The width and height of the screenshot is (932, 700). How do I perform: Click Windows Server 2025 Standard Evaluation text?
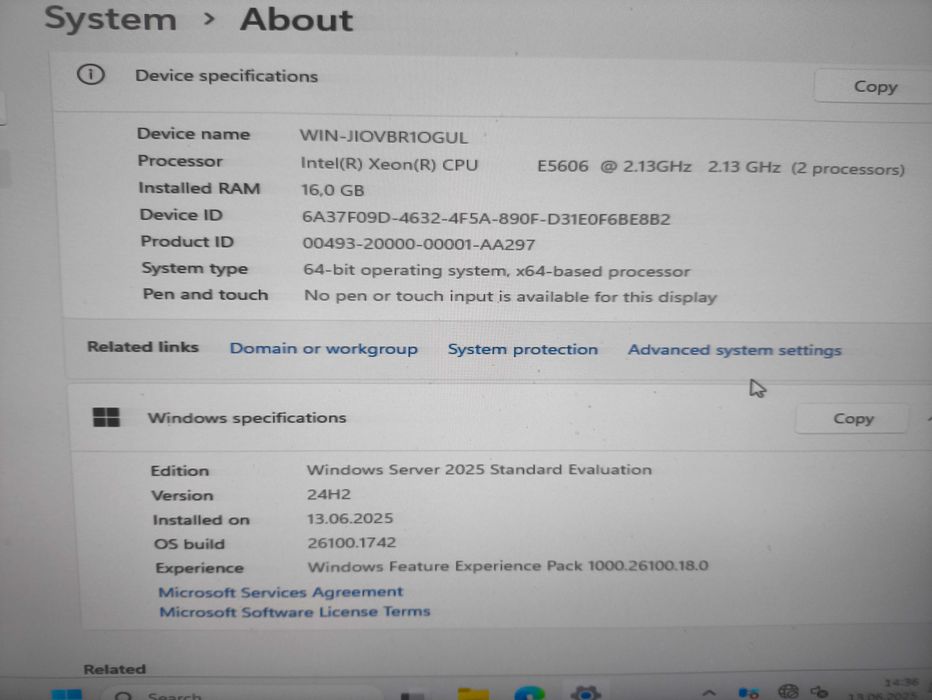coord(479,469)
